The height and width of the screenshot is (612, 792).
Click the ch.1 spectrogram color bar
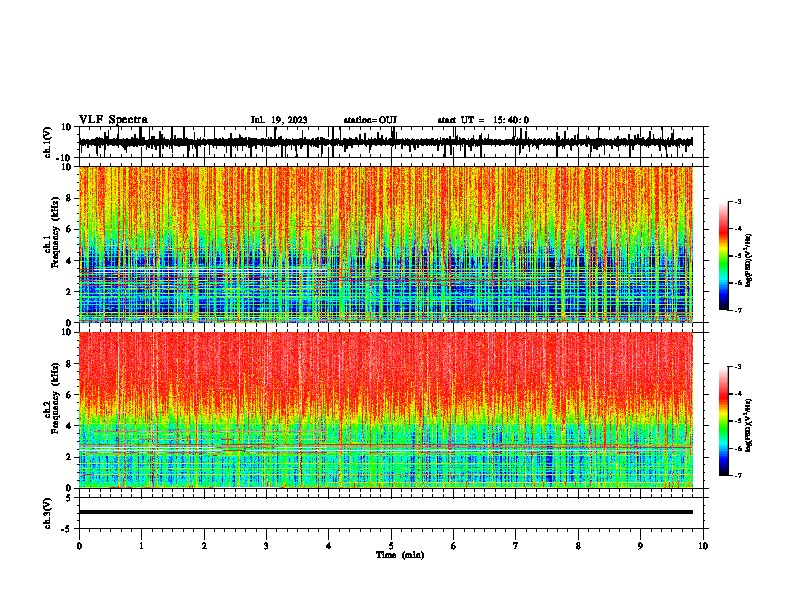[x=724, y=256]
